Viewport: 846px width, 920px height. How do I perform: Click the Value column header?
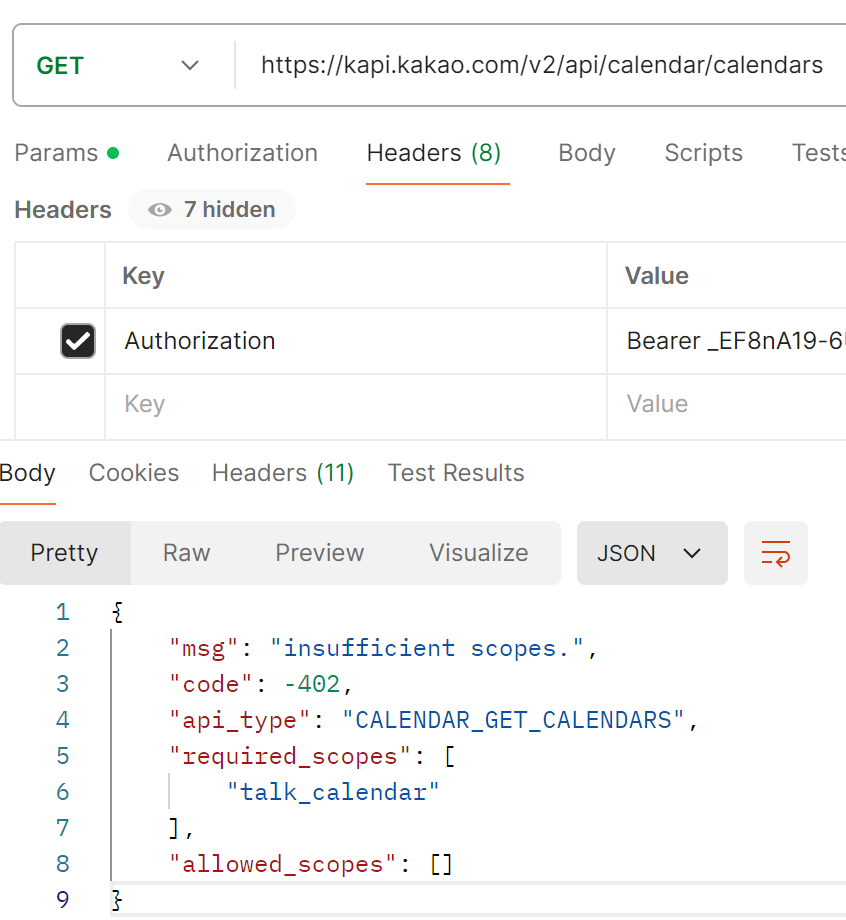click(657, 276)
